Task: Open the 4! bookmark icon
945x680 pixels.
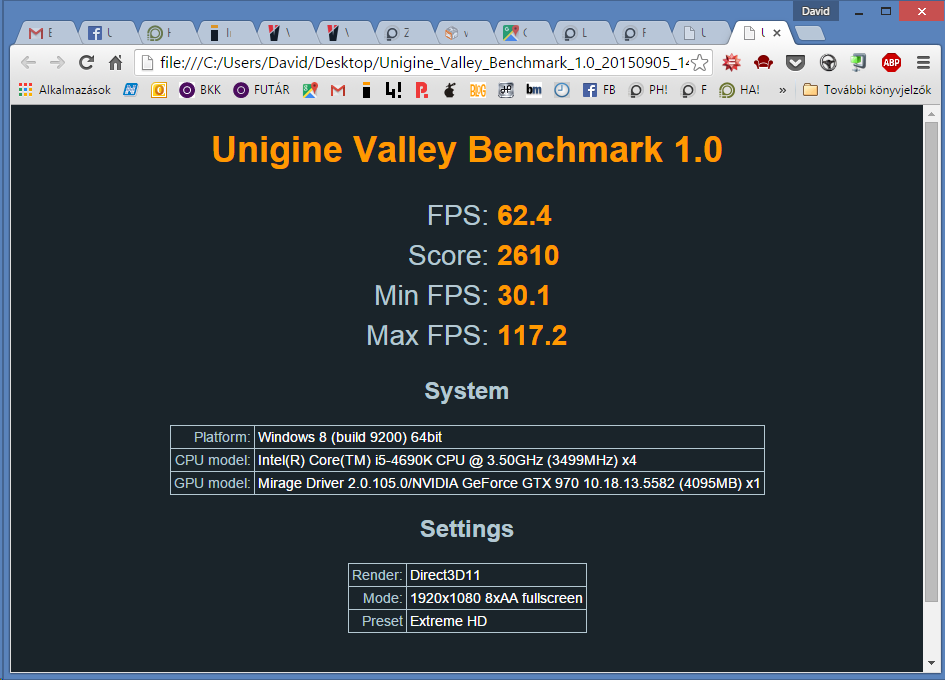Action: [x=393, y=90]
